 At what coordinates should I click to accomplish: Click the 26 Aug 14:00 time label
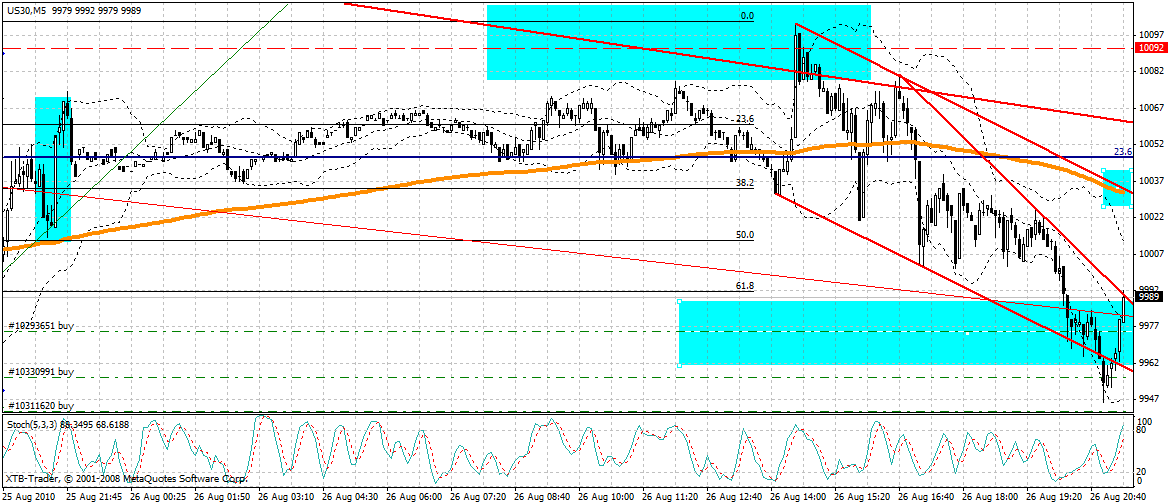pos(800,496)
